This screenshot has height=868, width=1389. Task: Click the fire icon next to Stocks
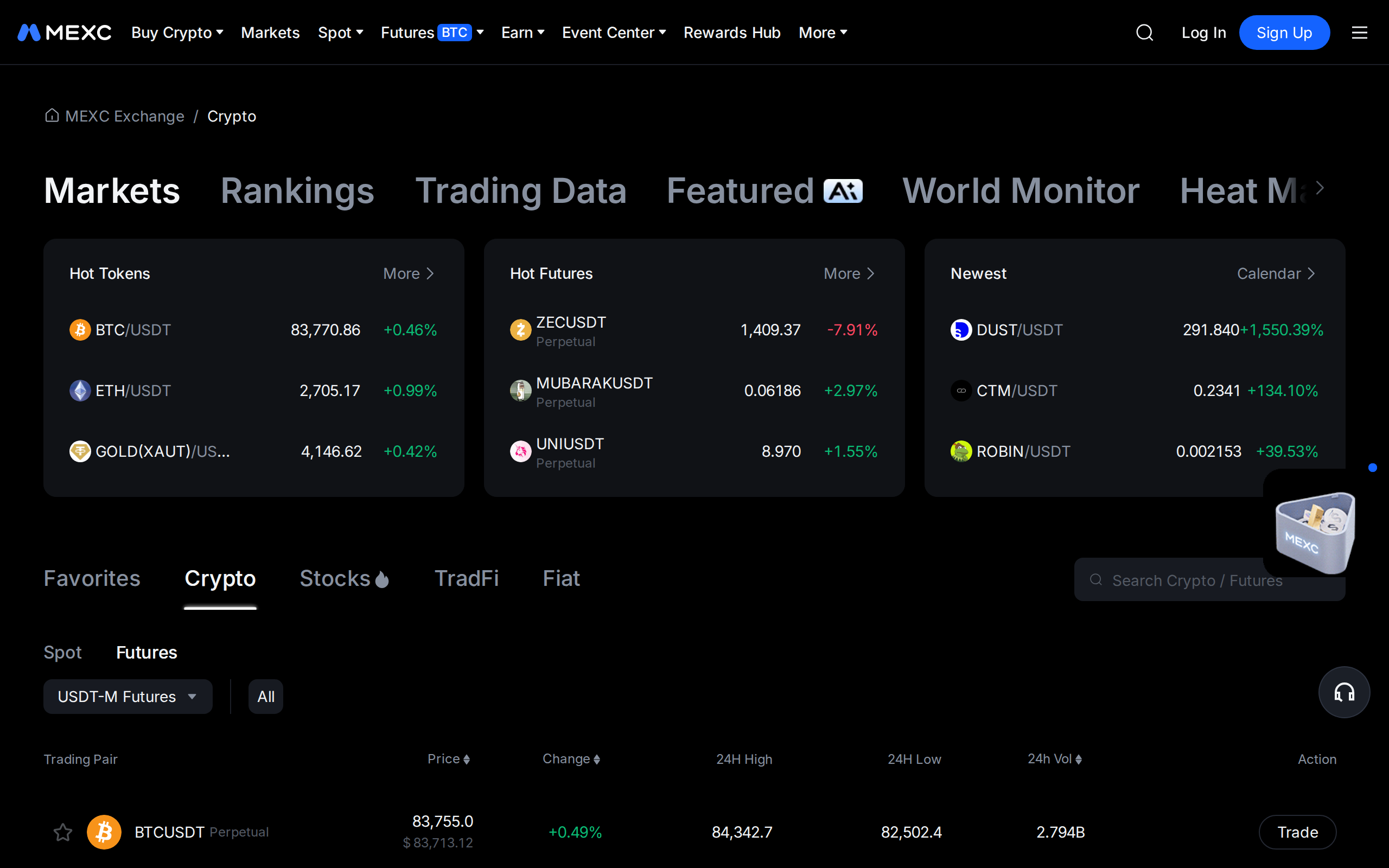[x=383, y=579]
